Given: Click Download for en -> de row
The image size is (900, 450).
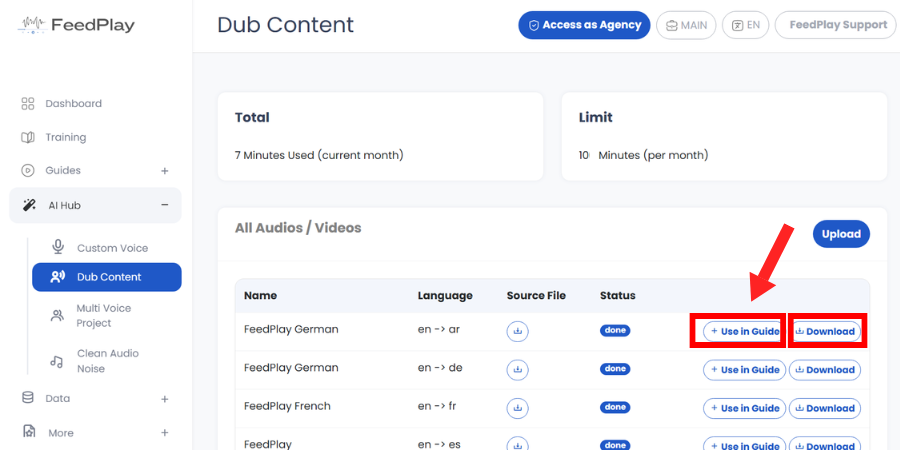Looking at the screenshot, I should pos(825,370).
